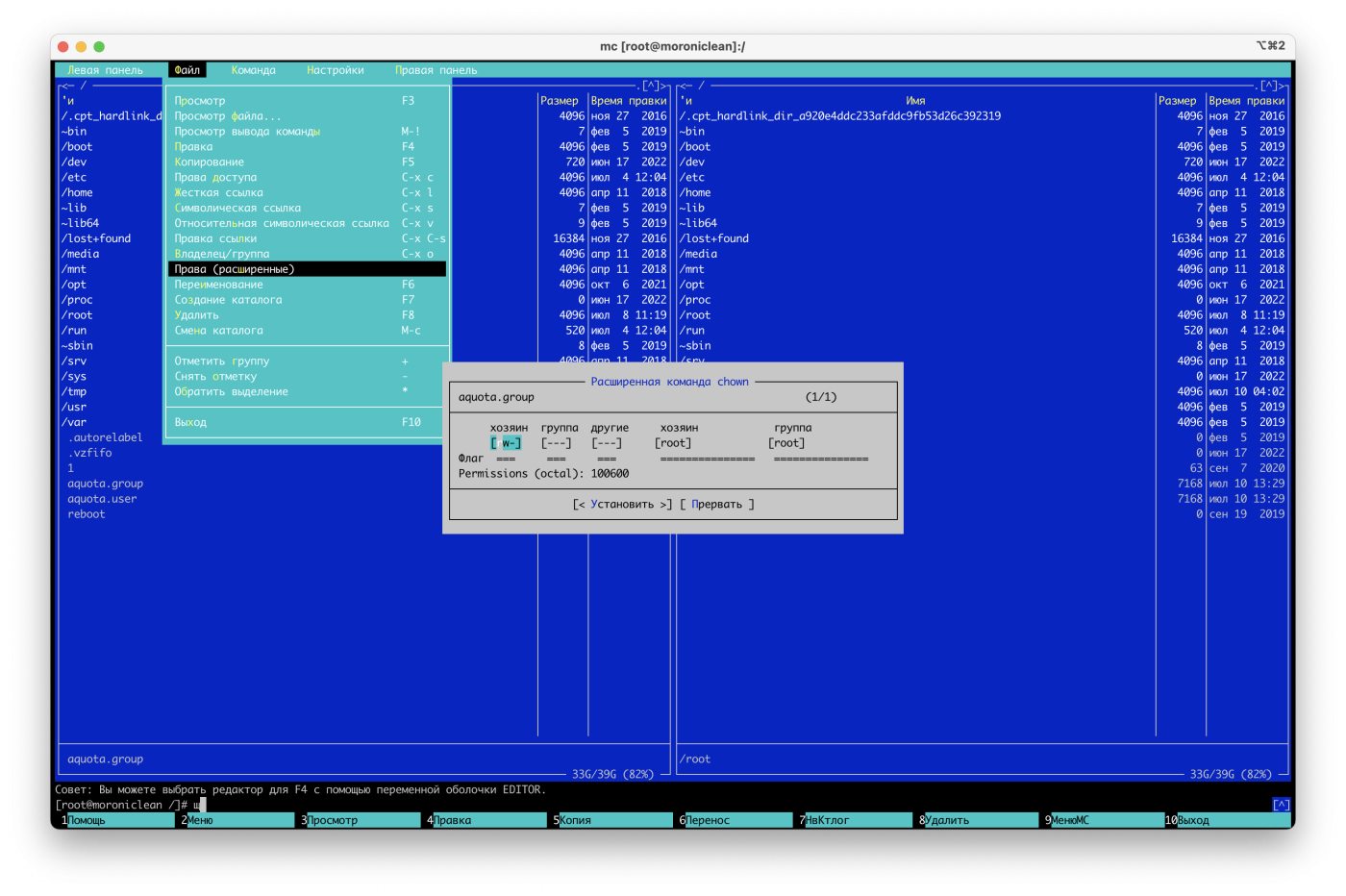
Task: Click the Прервать button in chown dialog
Action: (717, 505)
